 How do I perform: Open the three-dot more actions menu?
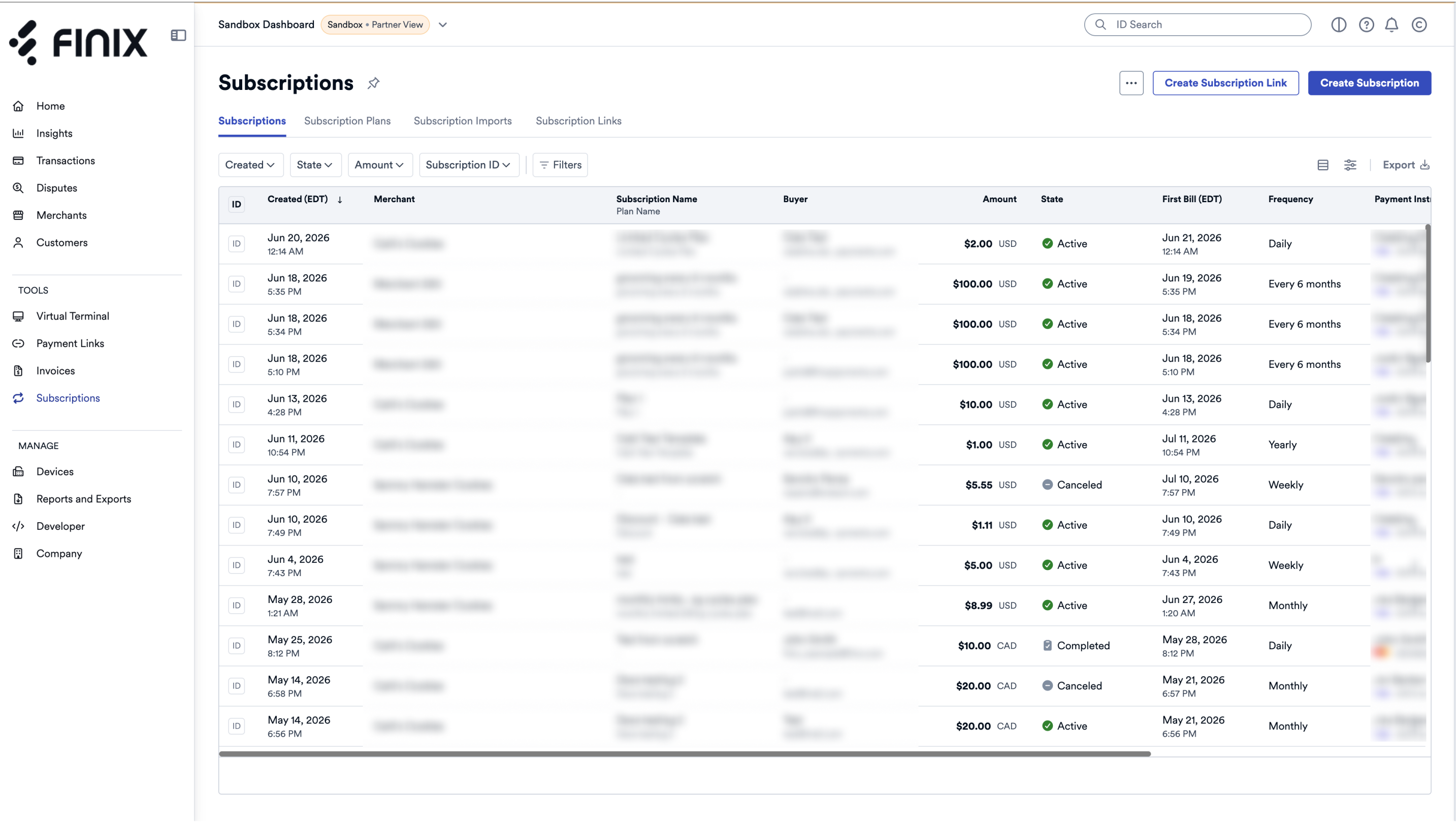point(1131,83)
